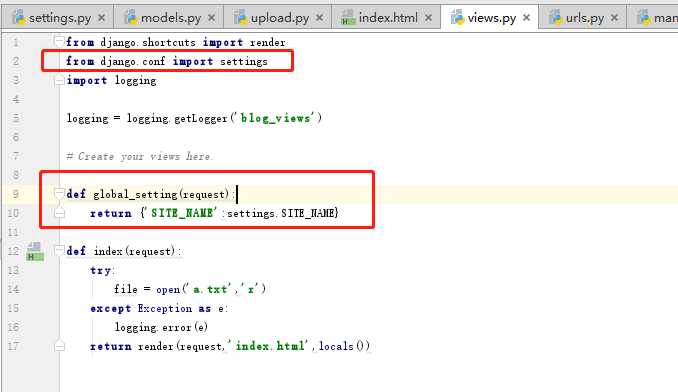Click the HTML template gutter icon on line 12
This screenshot has height=392, width=678.
(35, 252)
